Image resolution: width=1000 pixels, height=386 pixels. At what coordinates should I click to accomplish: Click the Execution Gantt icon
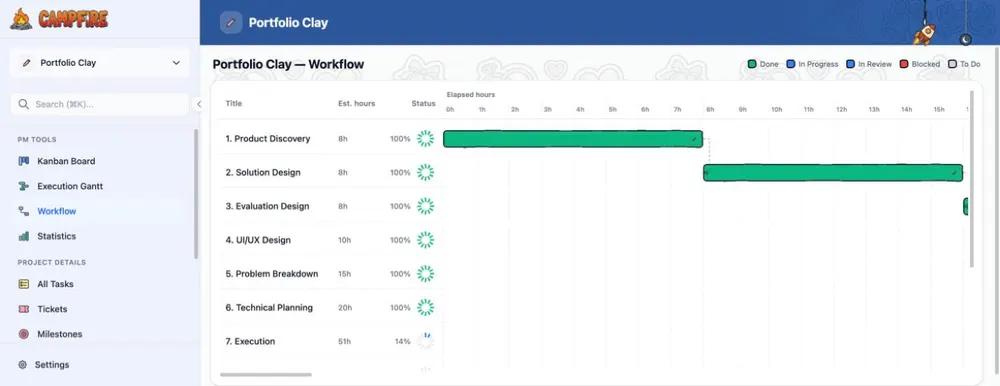[24, 186]
